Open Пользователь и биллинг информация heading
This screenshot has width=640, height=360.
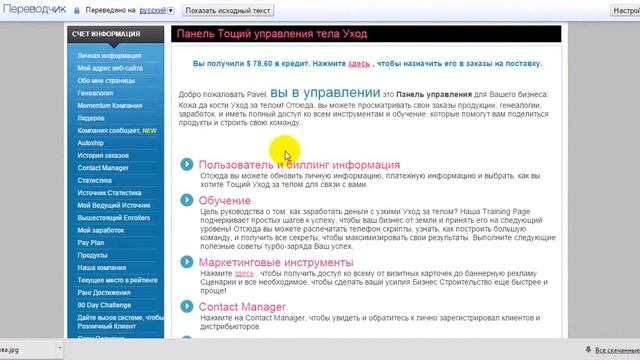coord(299,165)
